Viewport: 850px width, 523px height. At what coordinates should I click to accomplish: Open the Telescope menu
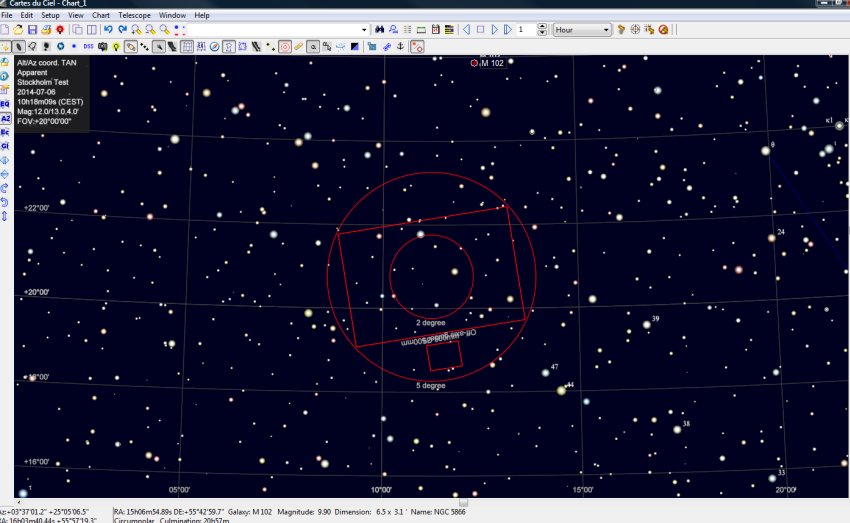coord(134,16)
